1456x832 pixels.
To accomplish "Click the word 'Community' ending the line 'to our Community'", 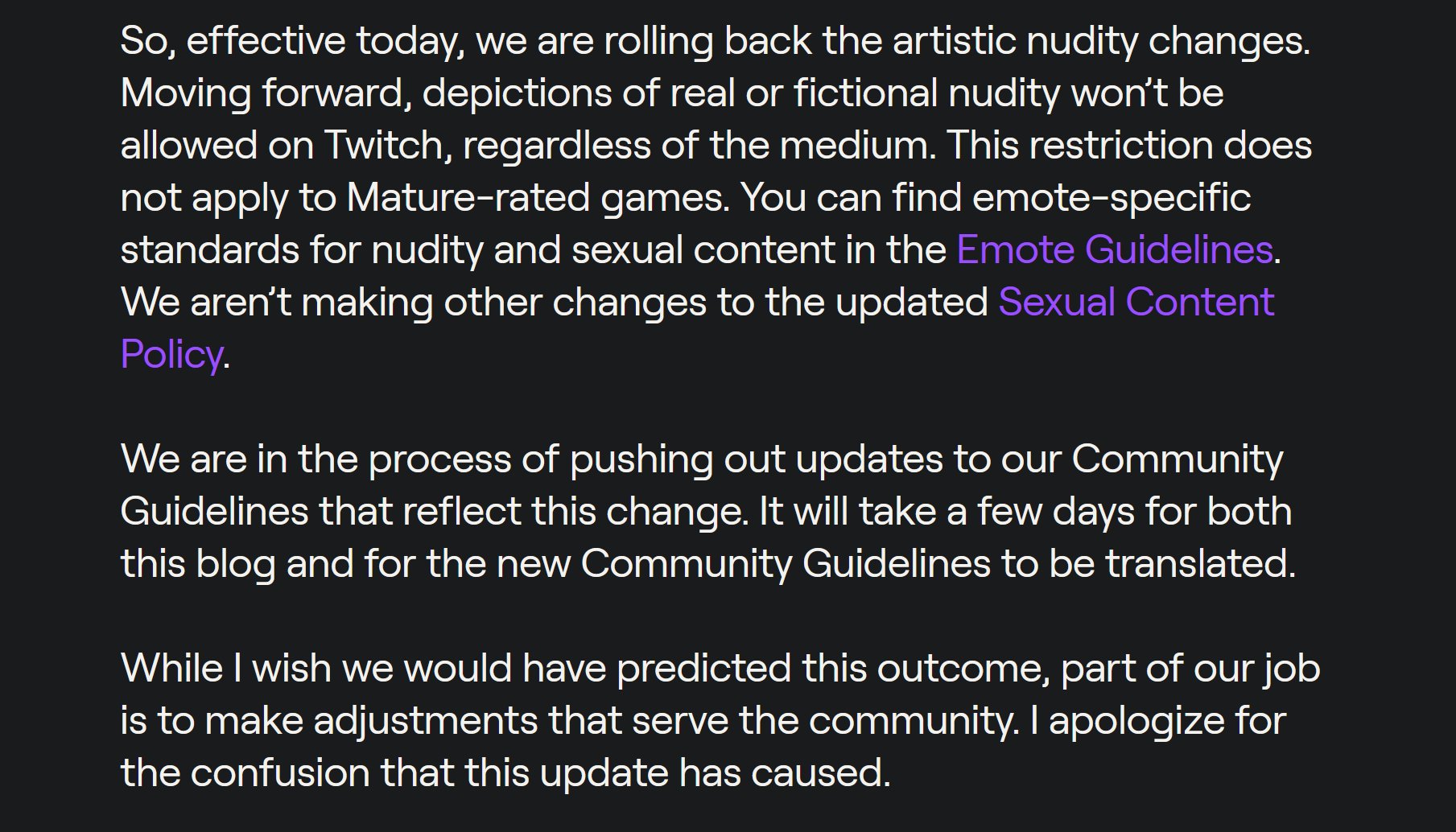I will [x=1178, y=459].
